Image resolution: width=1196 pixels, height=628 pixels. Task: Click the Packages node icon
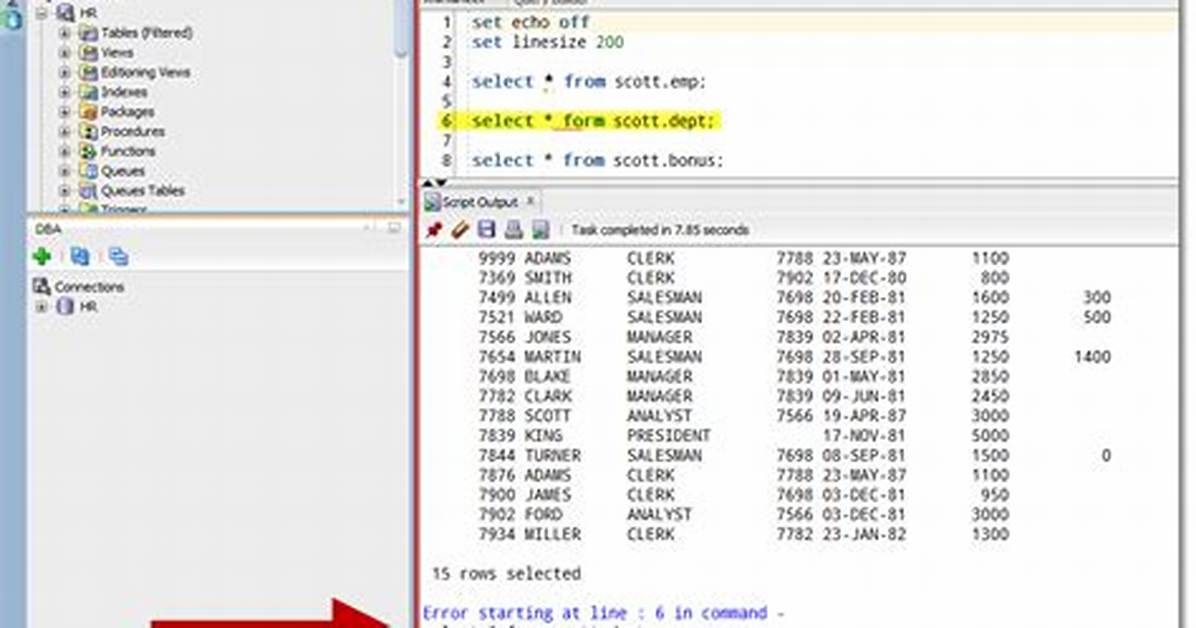[x=88, y=112]
